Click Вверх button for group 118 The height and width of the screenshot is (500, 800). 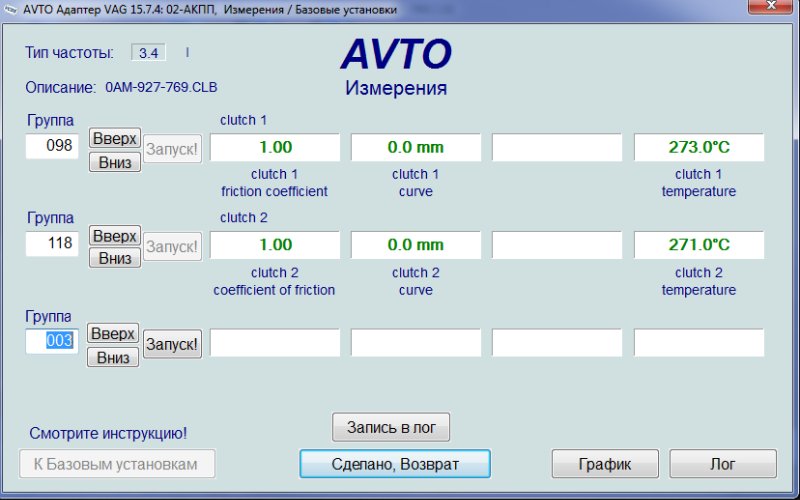[115, 236]
